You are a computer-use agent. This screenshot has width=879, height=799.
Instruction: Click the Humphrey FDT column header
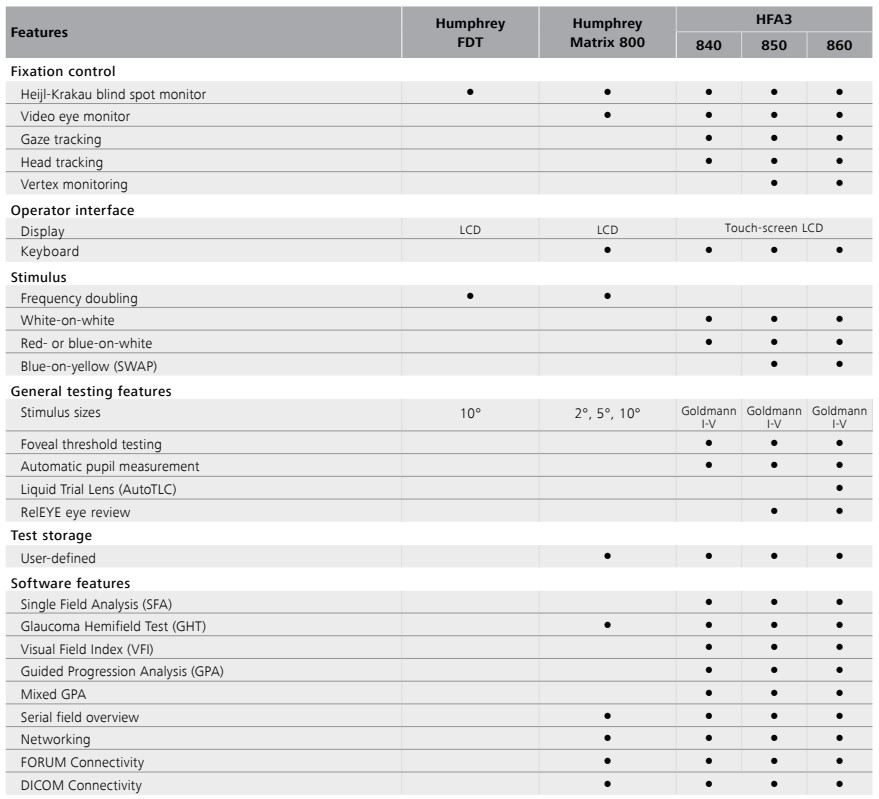point(470,33)
